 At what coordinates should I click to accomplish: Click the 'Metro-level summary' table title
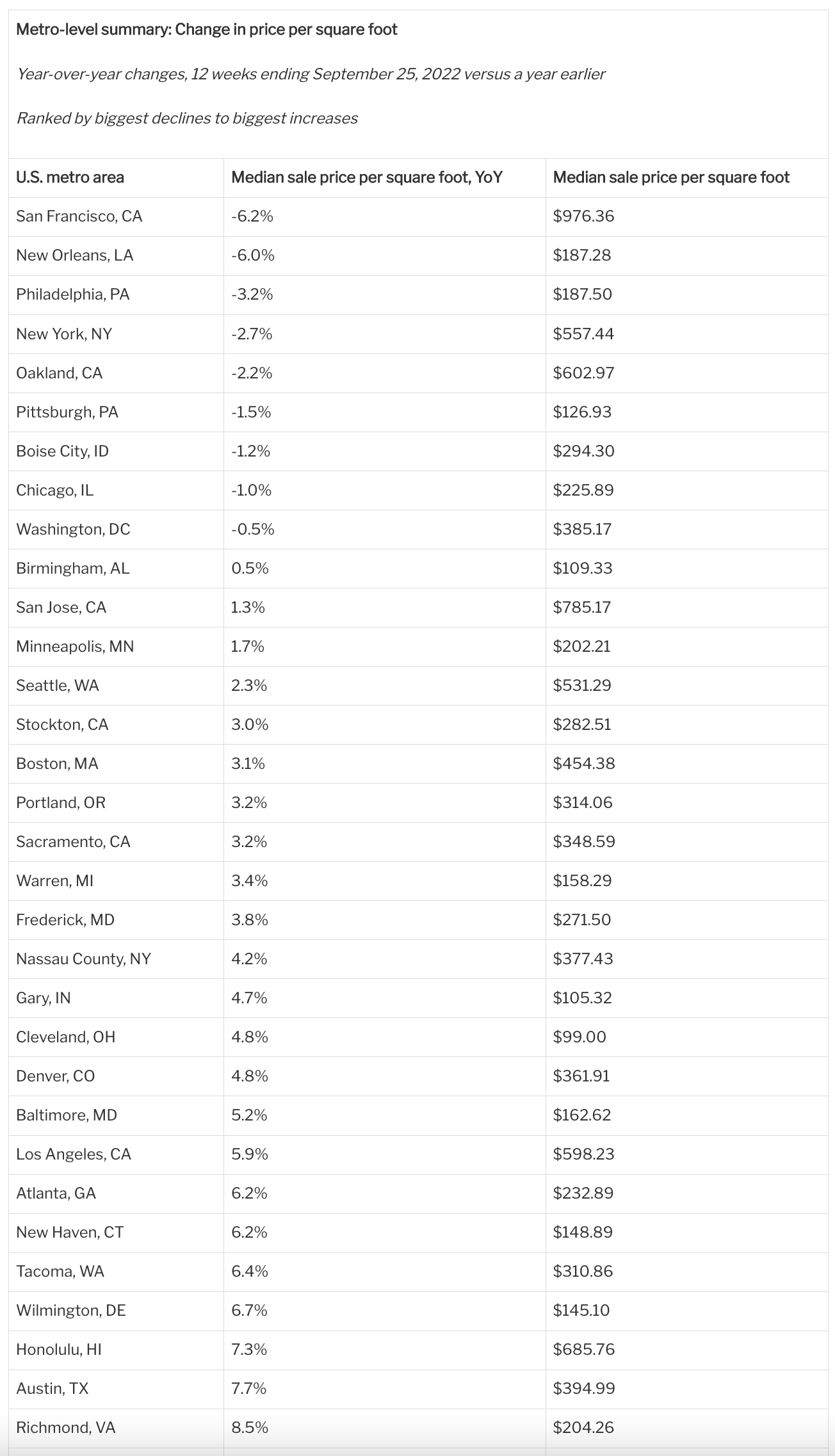point(207,29)
